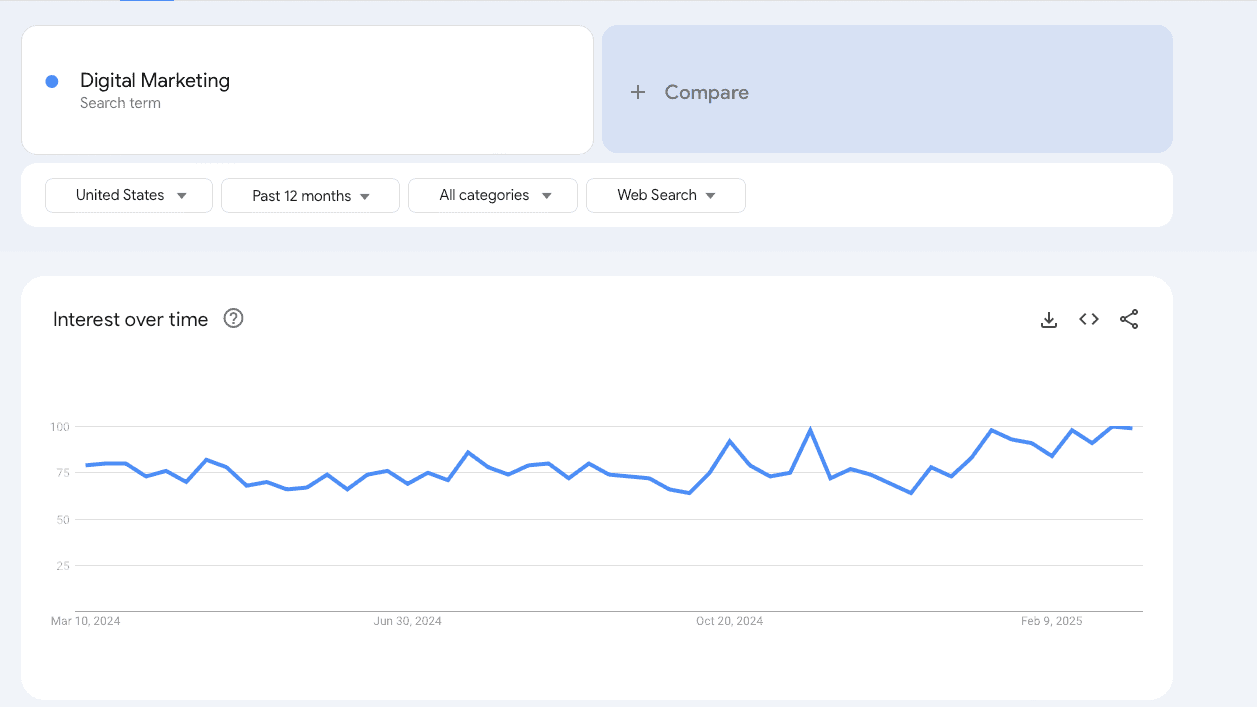Click the Feb 9, 2025 axis label
The image size is (1257, 707).
tap(1051, 621)
